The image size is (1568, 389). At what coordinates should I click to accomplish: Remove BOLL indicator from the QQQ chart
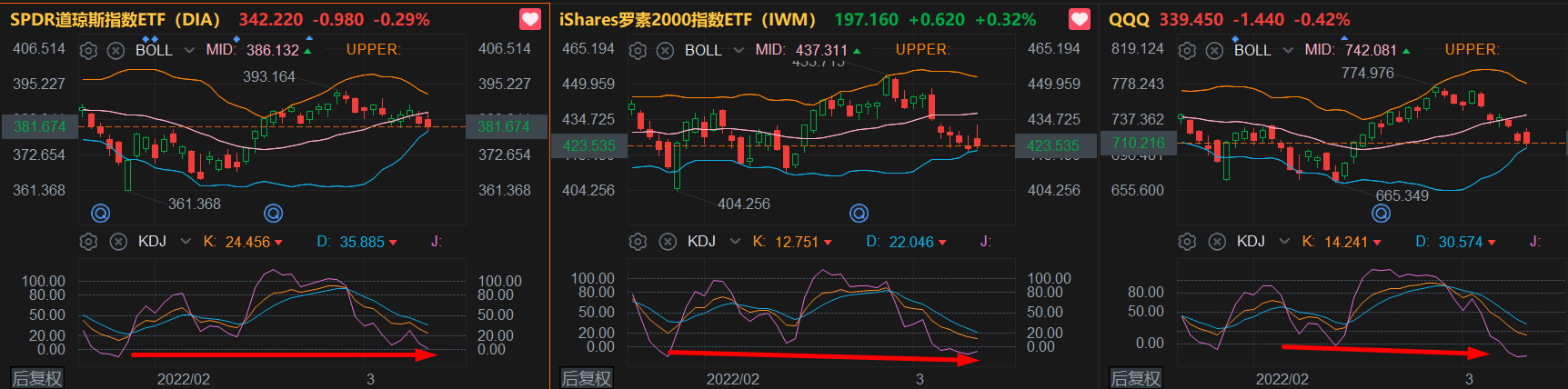coord(1214,51)
